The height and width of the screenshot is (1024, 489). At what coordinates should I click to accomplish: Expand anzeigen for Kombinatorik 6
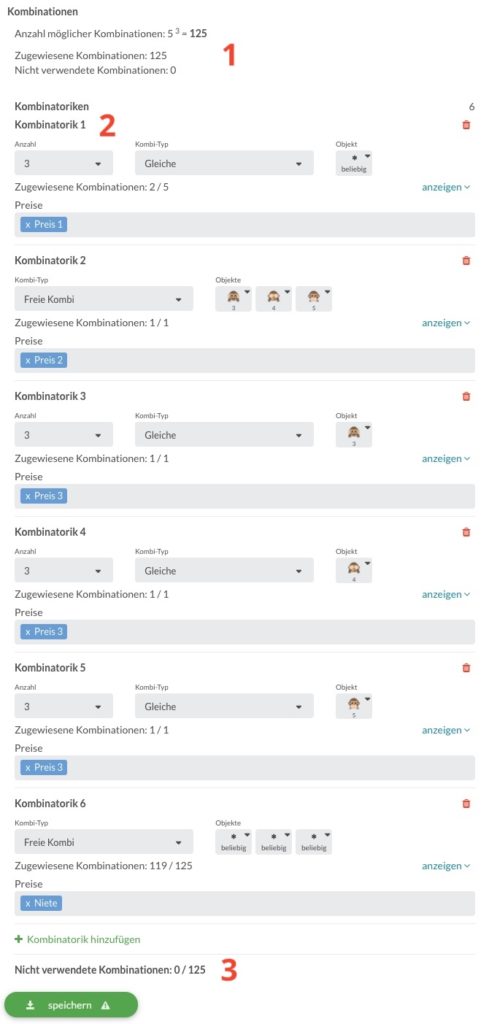pyautogui.click(x=446, y=866)
